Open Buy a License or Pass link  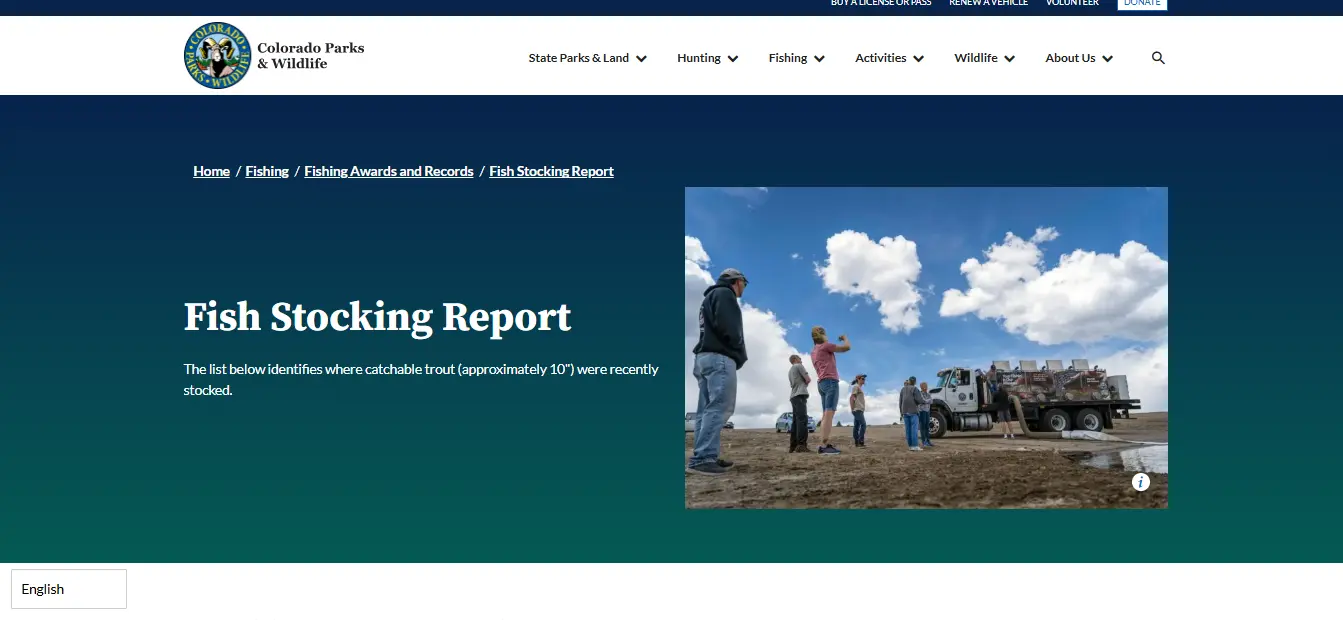[881, 4]
